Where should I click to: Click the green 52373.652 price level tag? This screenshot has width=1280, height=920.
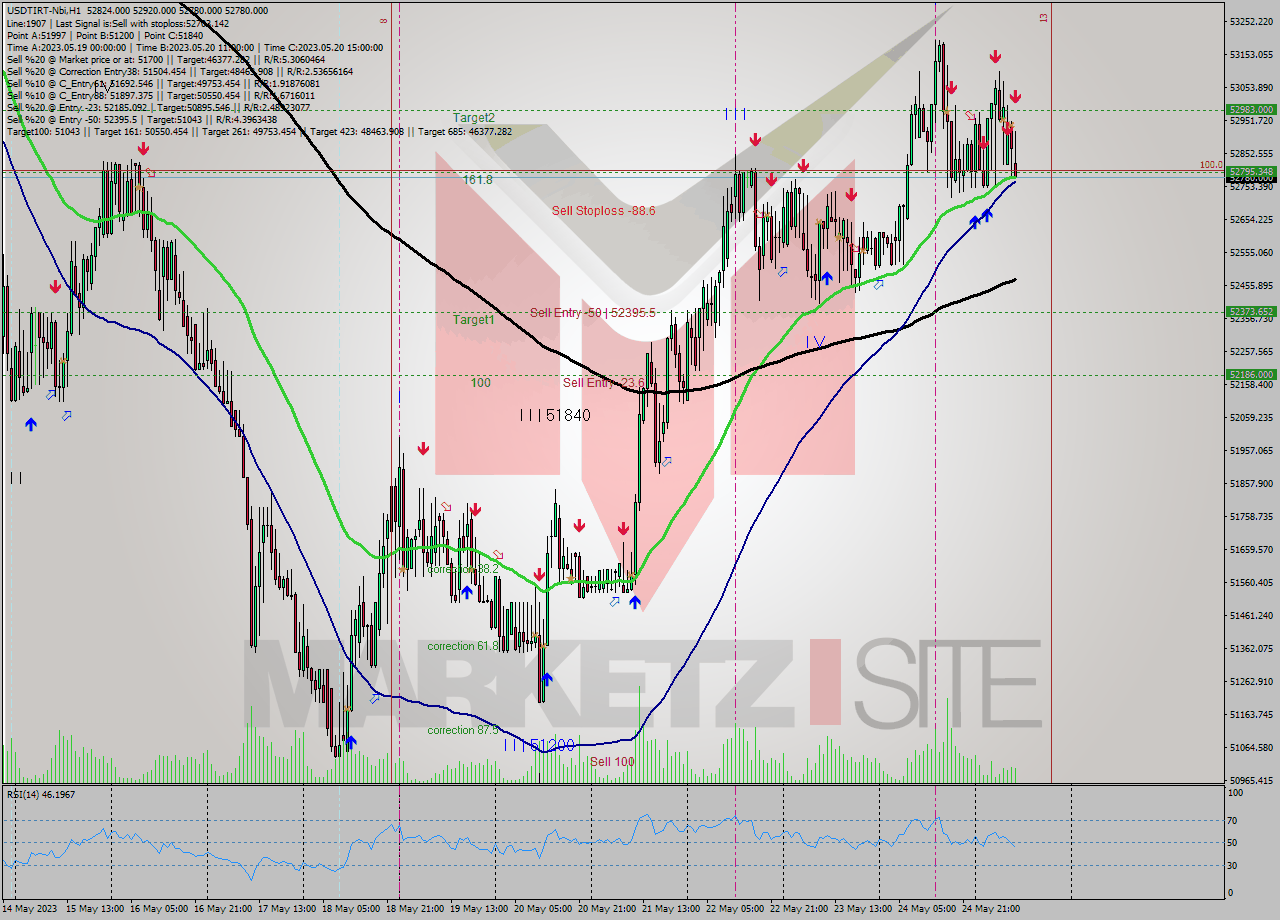[x=1250, y=311]
